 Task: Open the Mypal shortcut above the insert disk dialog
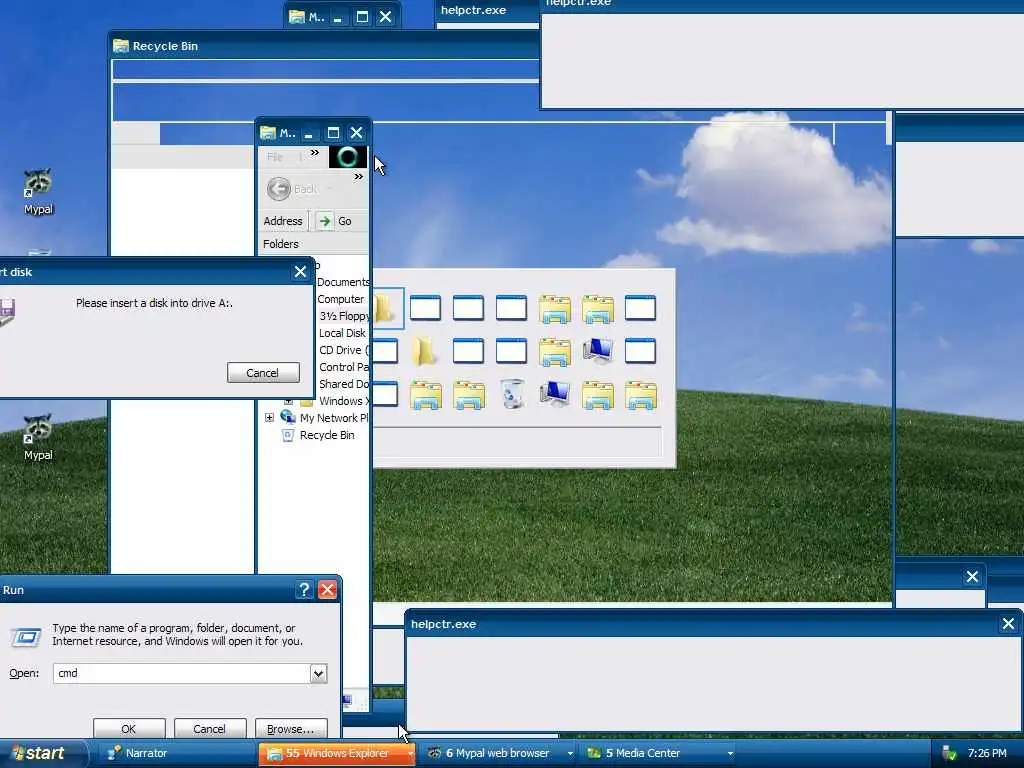pos(38,191)
